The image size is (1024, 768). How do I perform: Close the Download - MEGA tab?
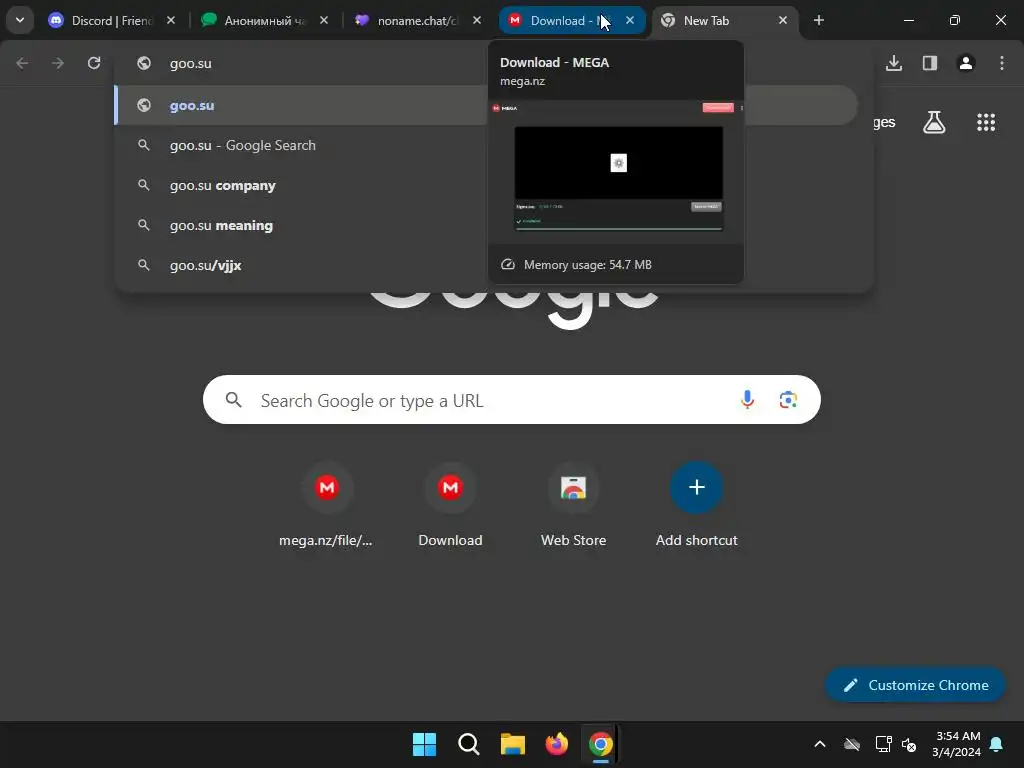tap(630, 20)
